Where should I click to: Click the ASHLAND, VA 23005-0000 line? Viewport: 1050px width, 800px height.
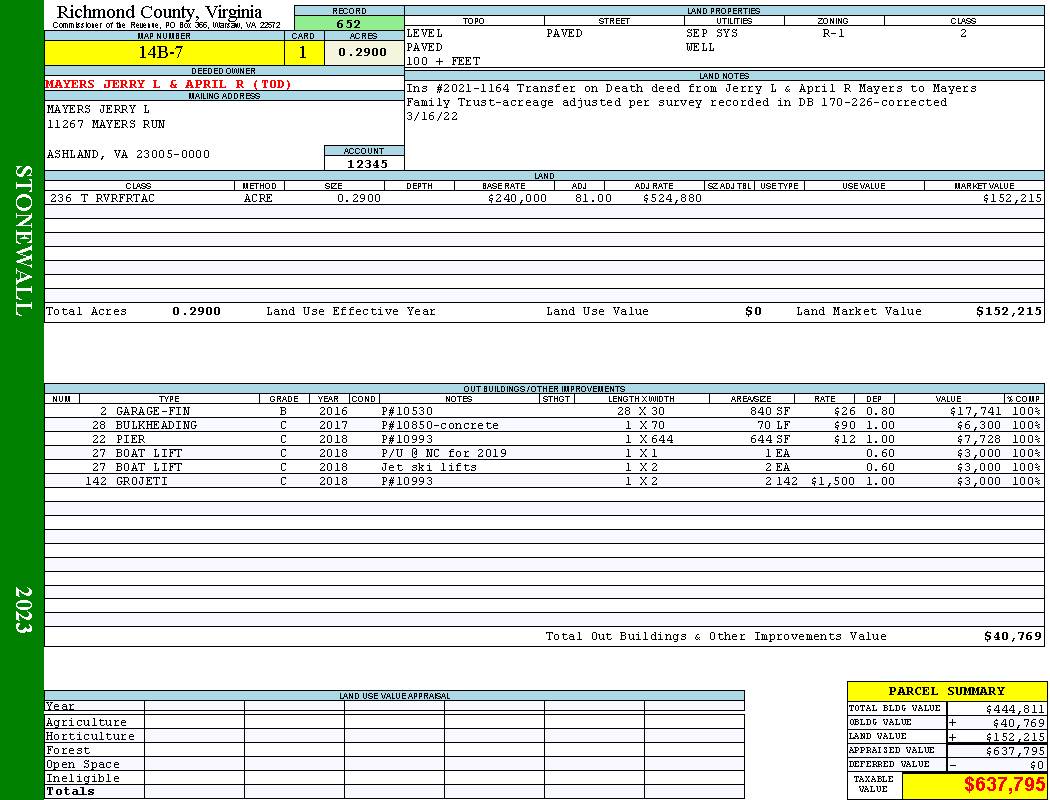click(x=128, y=154)
